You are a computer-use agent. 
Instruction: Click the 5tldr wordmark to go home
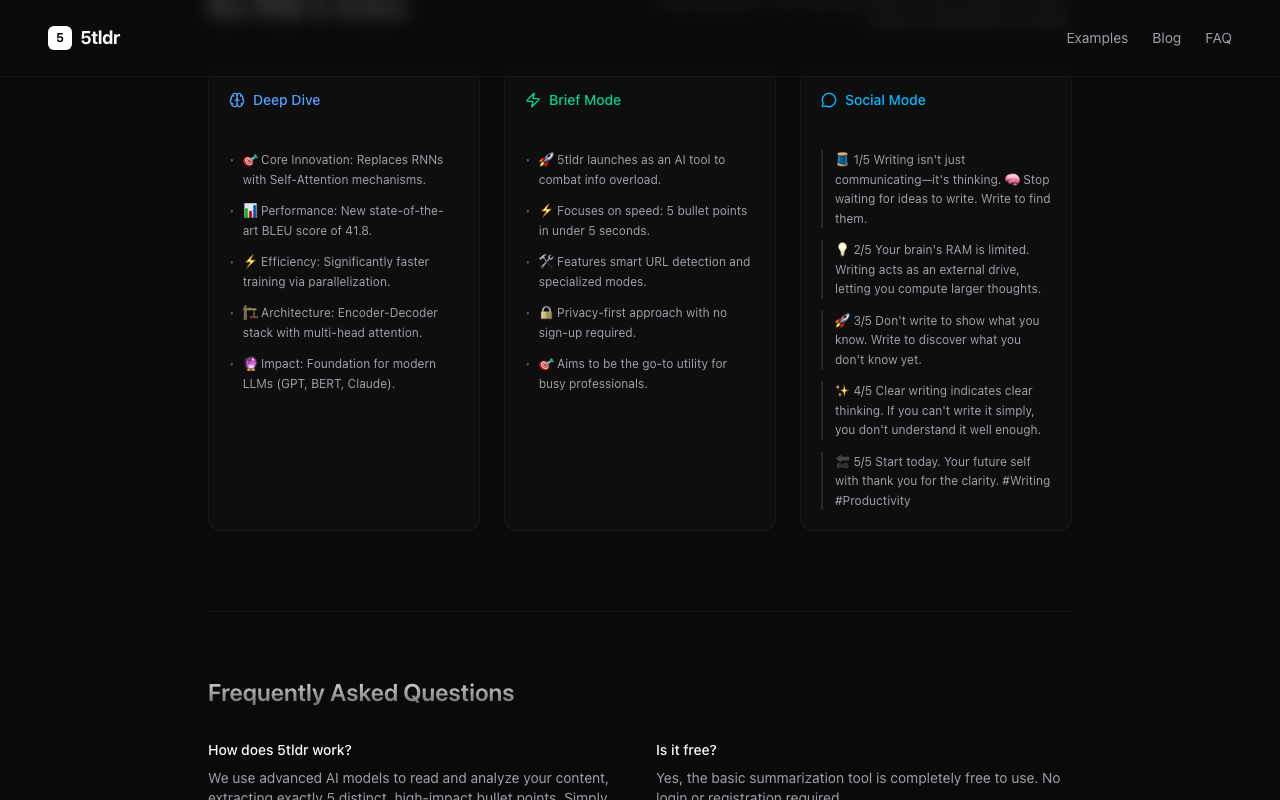click(x=99, y=38)
